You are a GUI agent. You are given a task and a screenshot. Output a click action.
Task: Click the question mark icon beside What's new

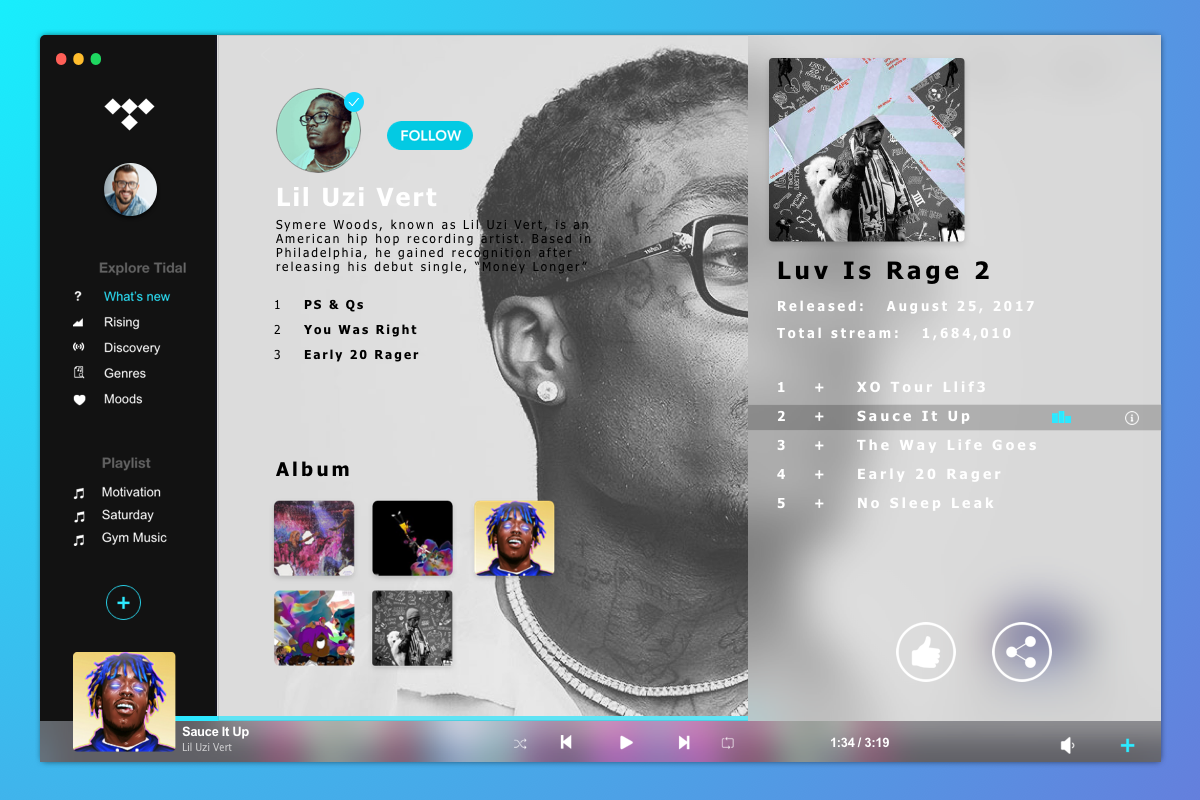coord(78,297)
